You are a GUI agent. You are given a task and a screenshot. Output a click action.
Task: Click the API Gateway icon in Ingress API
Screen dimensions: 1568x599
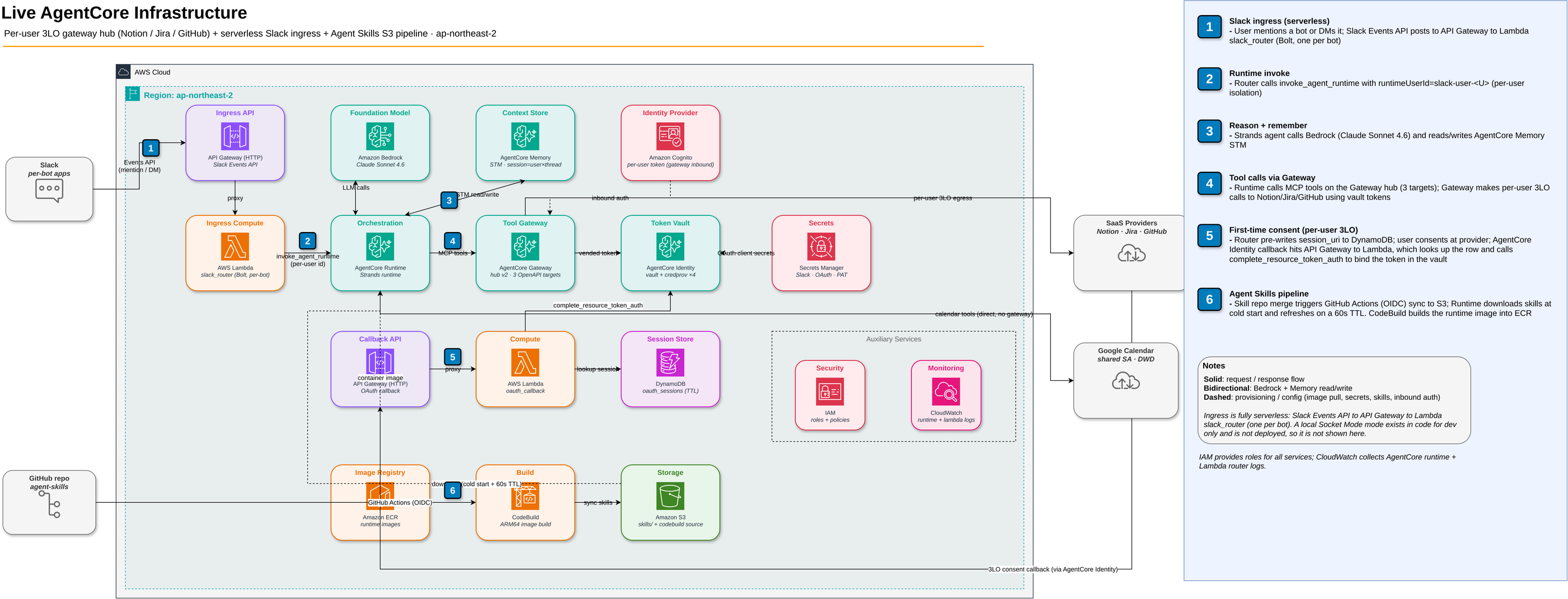[x=235, y=136]
